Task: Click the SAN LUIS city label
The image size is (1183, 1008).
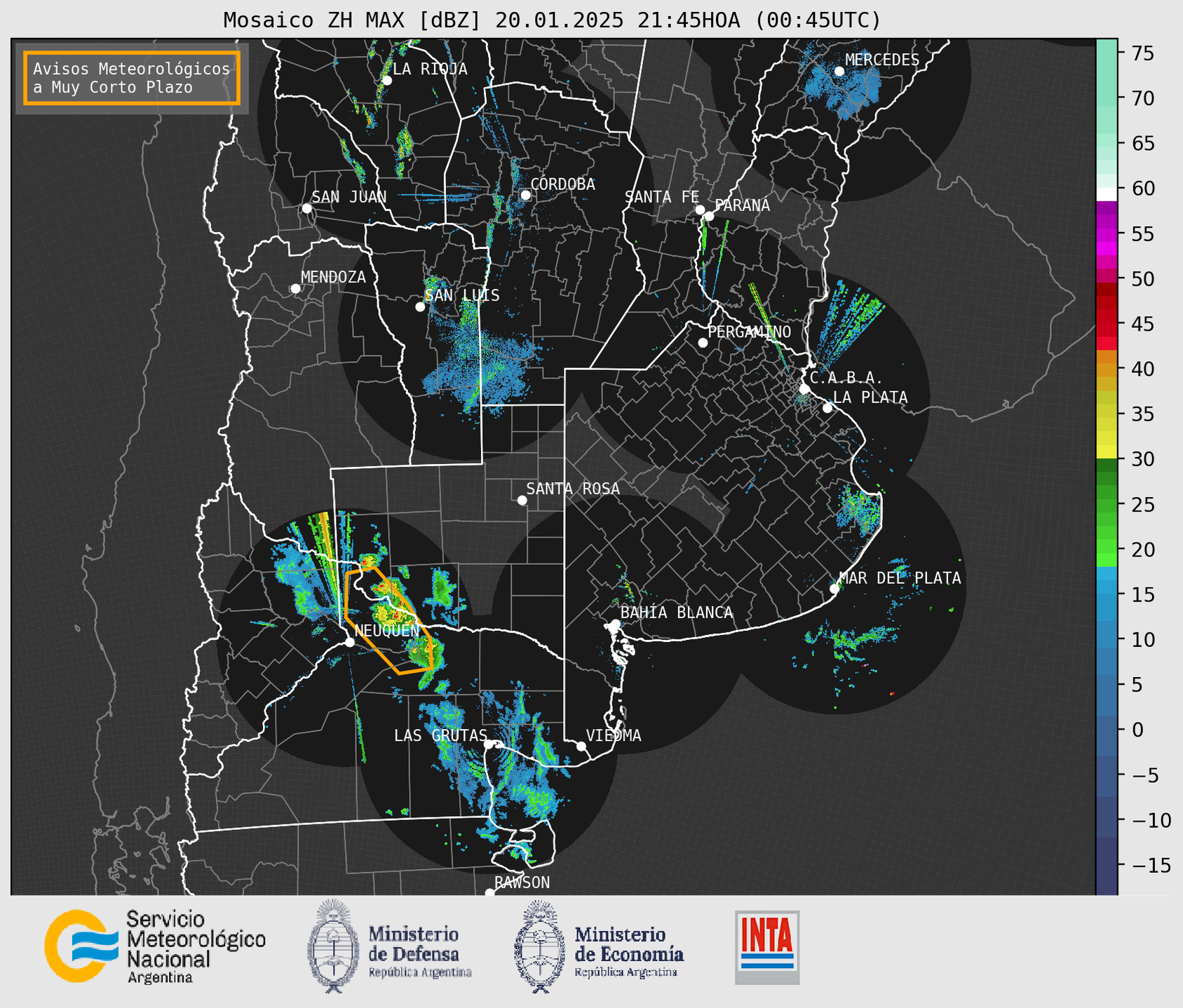Action: [x=463, y=295]
